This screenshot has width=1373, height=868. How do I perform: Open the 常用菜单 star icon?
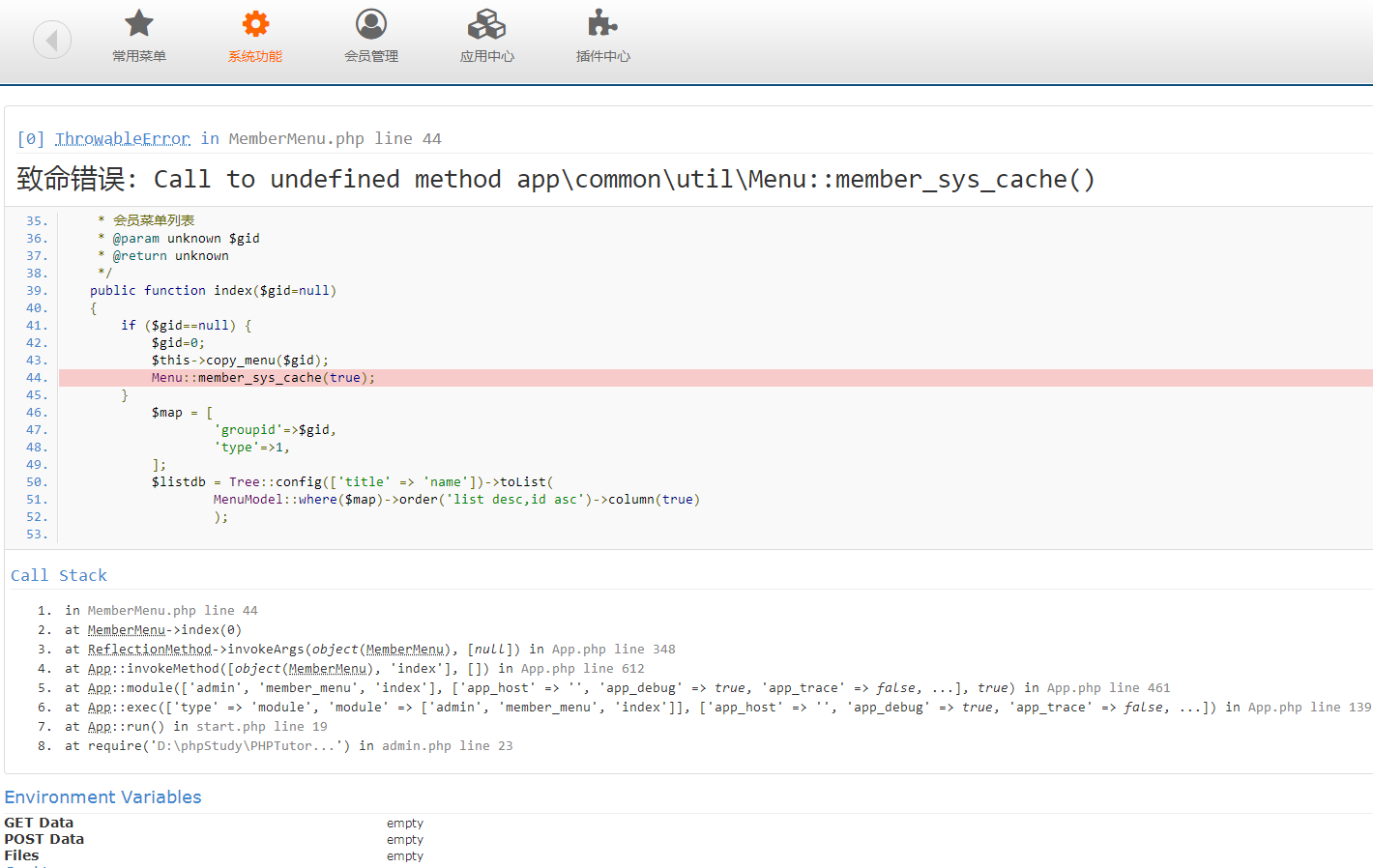139,23
